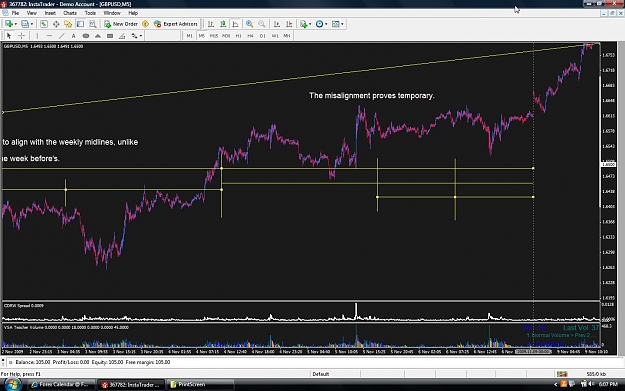Open the Data Window icon

56,24
